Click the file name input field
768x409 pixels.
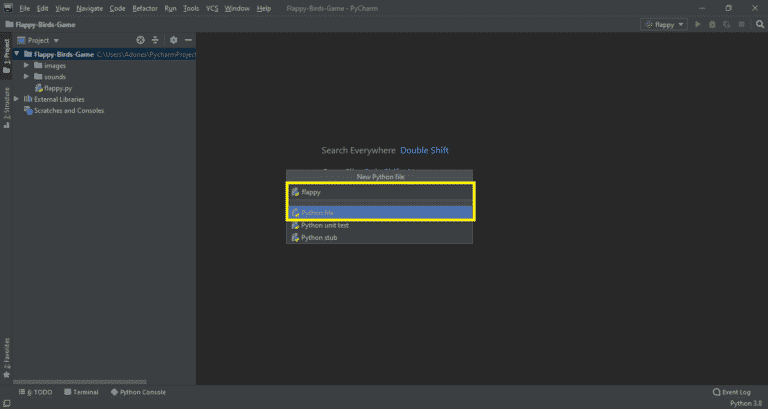[x=380, y=192]
